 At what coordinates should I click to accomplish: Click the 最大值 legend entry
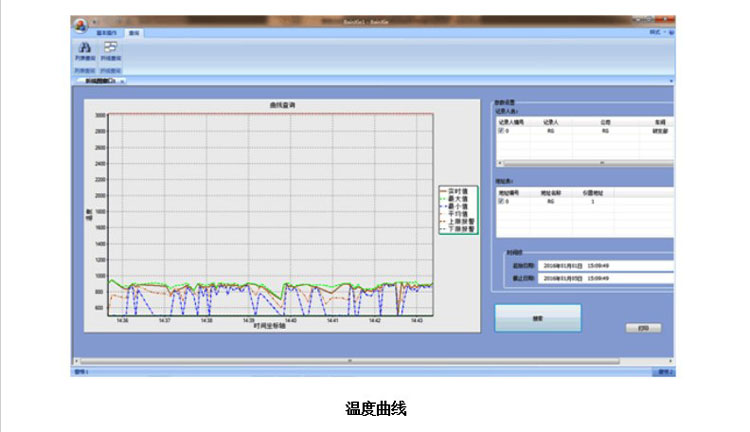(459, 199)
